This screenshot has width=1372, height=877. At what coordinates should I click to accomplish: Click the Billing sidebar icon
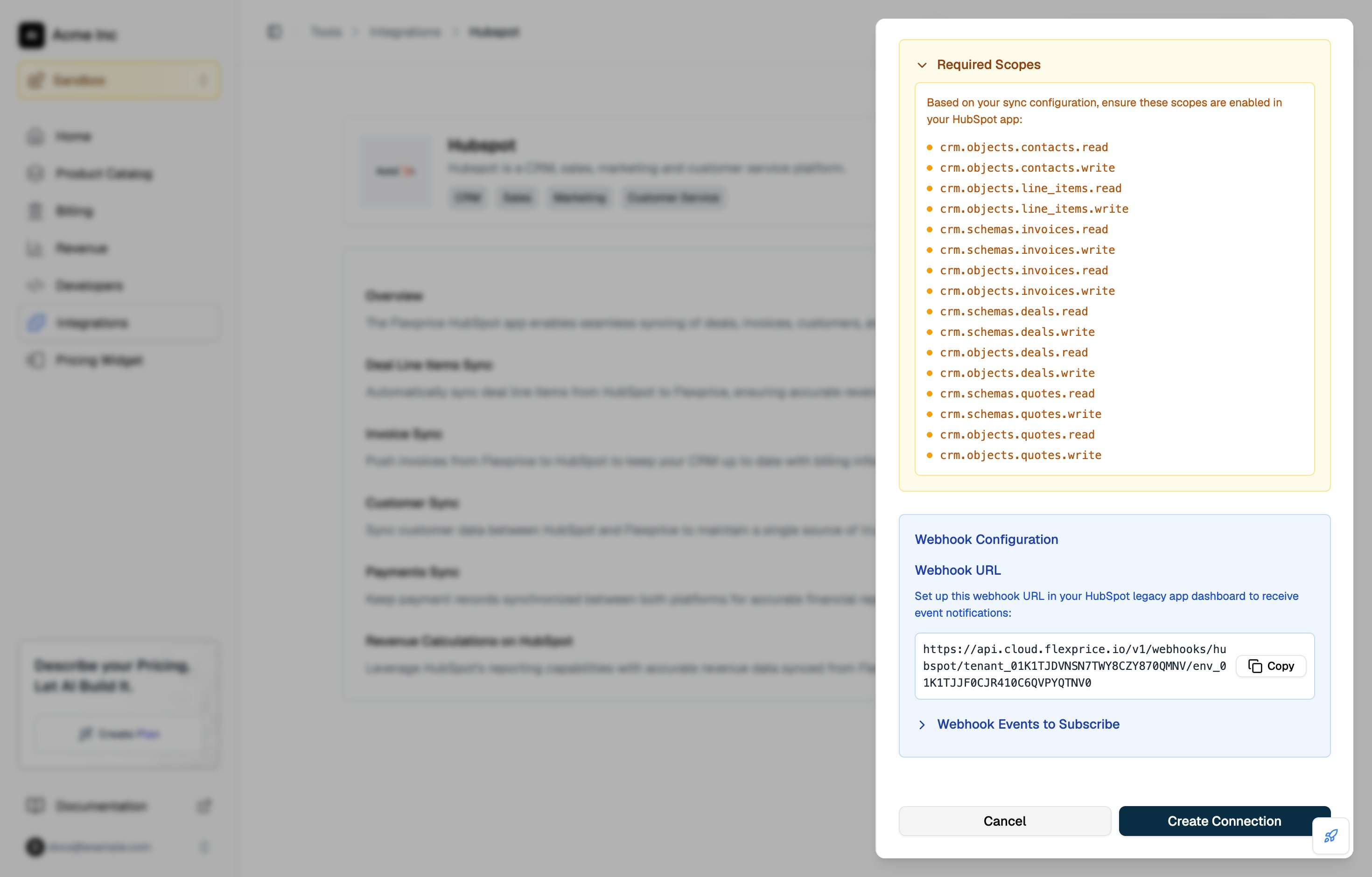coord(35,211)
